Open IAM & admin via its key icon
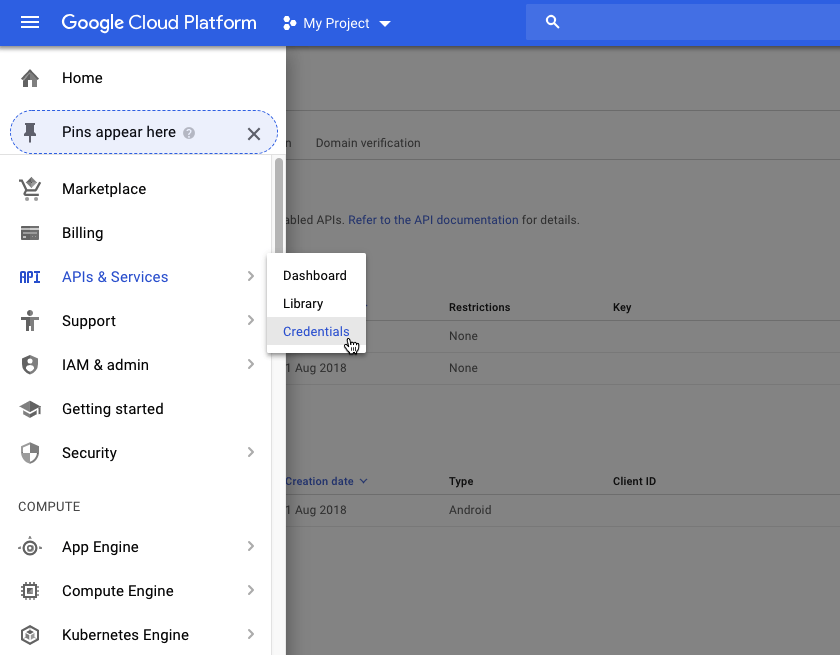 29,364
